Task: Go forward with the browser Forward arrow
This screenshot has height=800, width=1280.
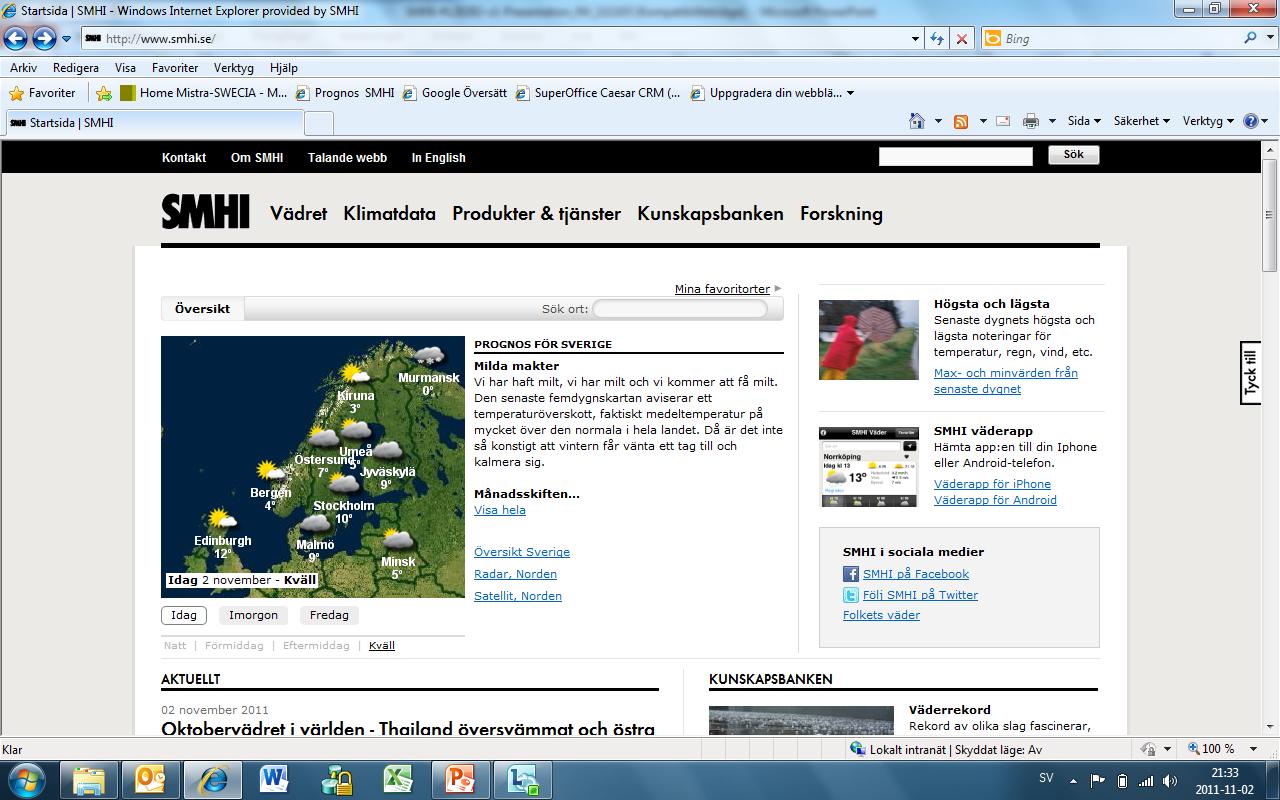Action: click(x=44, y=38)
